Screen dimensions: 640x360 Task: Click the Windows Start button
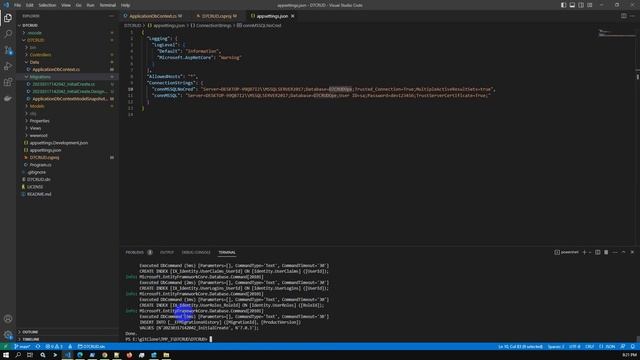pyautogui.click(x=6, y=355)
